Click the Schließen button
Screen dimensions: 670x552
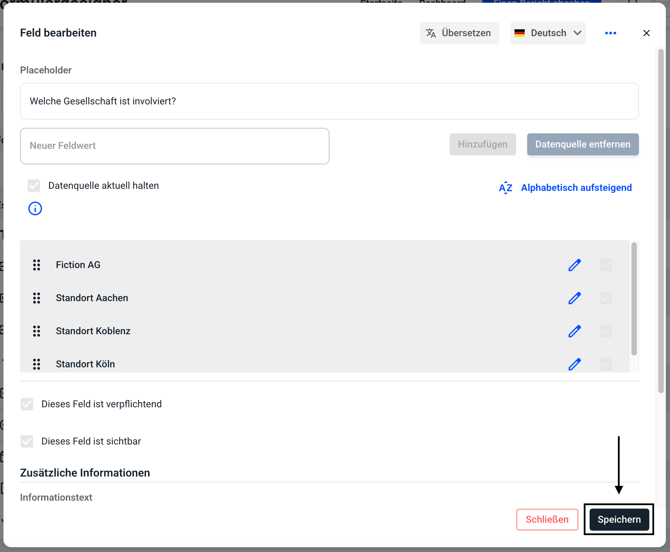(547, 519)
